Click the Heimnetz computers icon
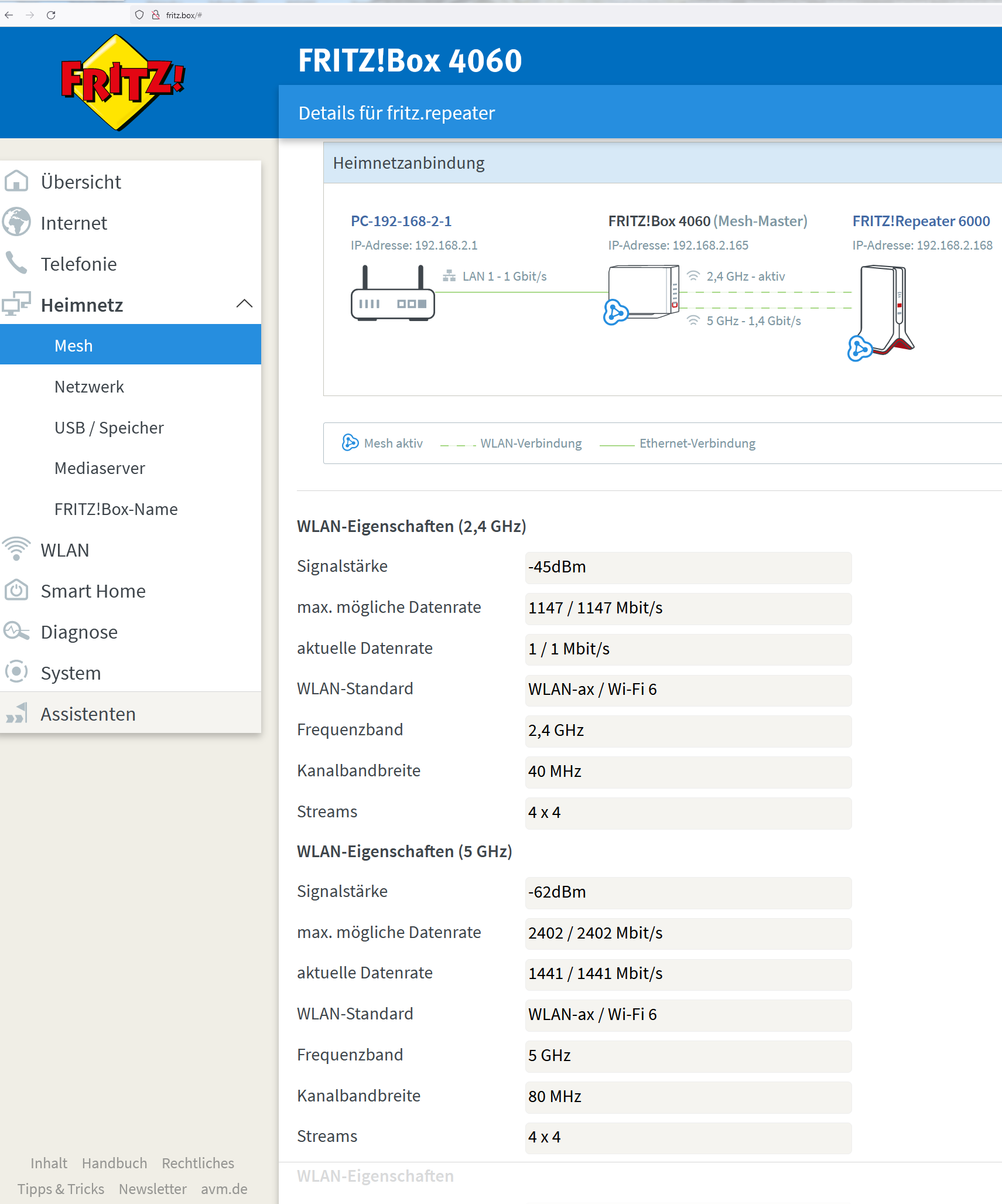The image size is (1002, 1204). point(16,304)
